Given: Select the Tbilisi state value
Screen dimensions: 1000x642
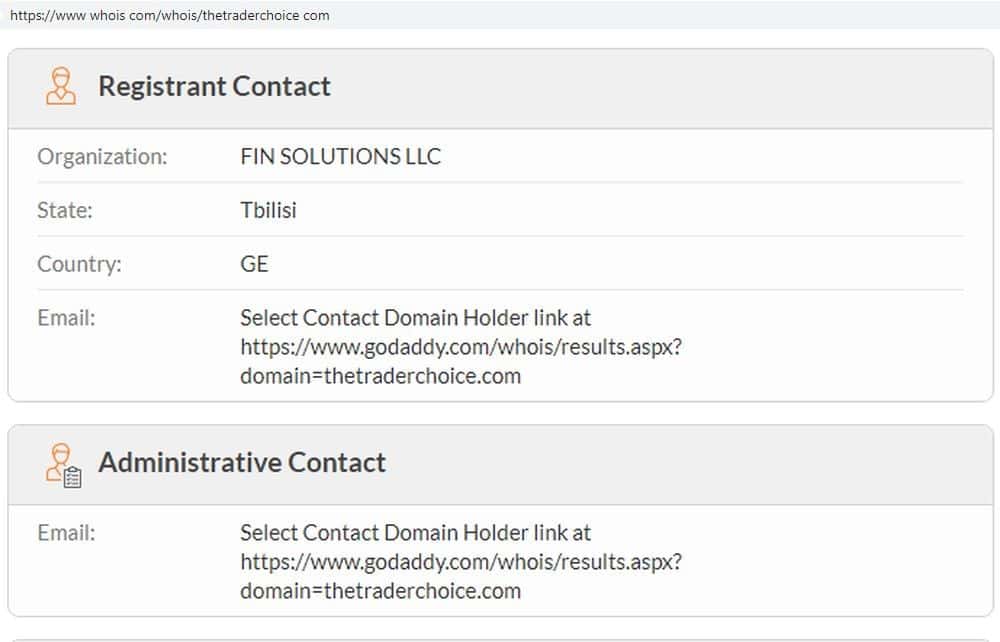Looking at the screenshot, I should (268, 211).
